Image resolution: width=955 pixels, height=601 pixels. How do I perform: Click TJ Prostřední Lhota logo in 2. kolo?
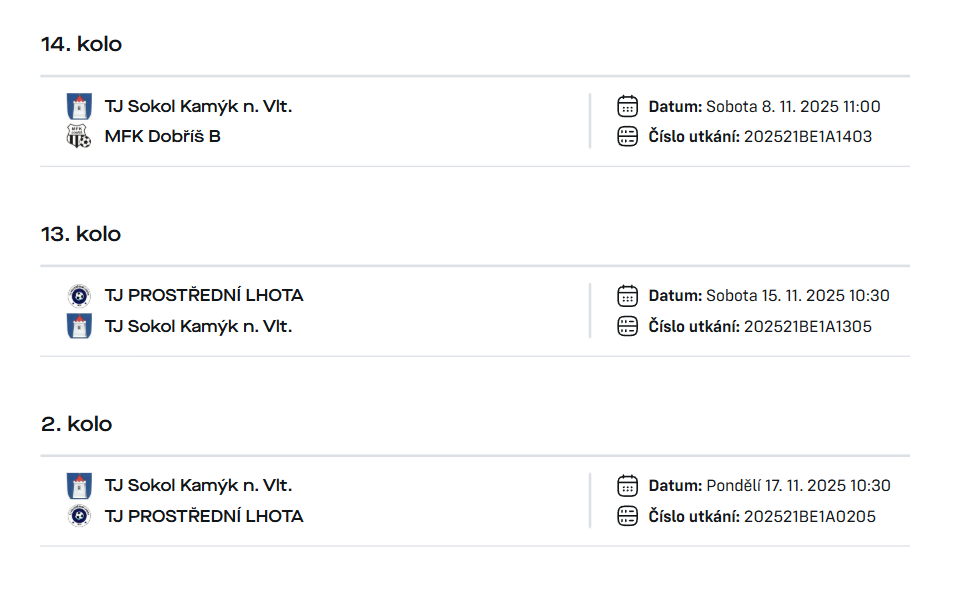[79, 516]
